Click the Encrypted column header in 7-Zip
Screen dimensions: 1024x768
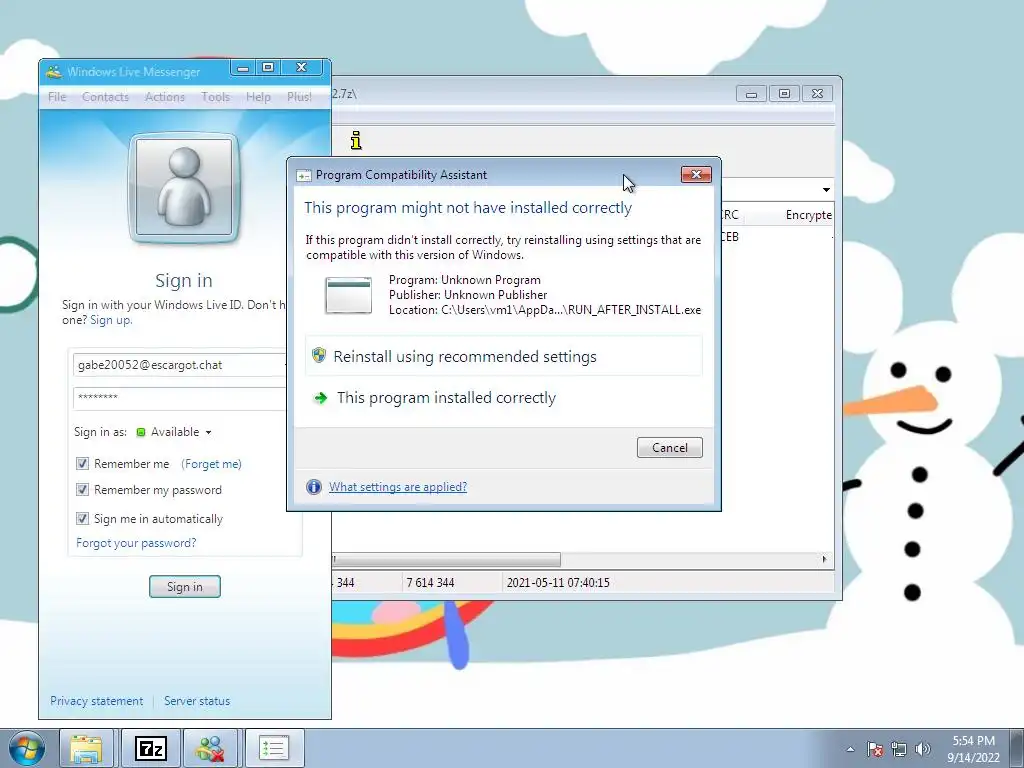(808, 215)
